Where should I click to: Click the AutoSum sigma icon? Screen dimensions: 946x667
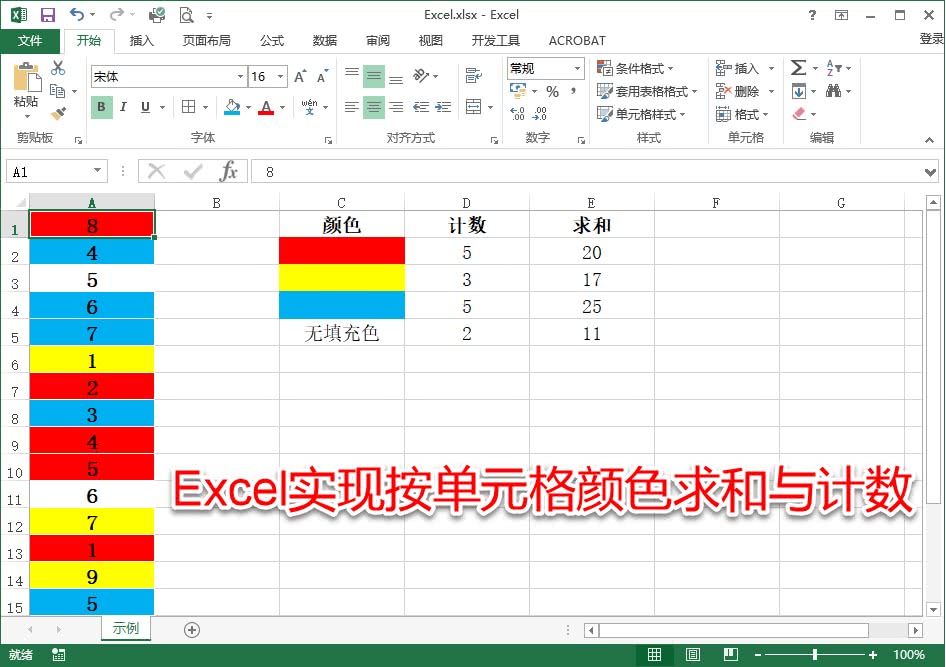click(x=798, y=68)
